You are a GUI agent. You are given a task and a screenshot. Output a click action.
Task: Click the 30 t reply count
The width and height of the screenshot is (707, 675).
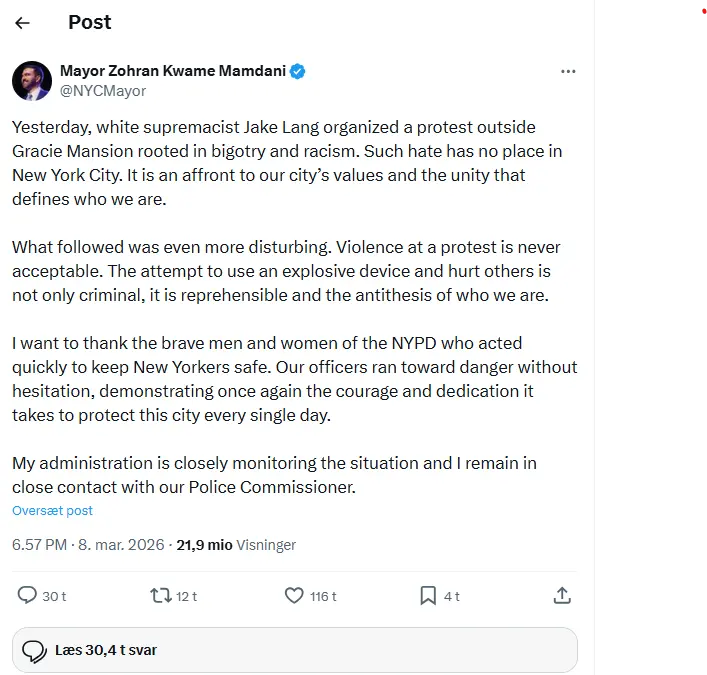pyautogui.click(x=54, y=596)
